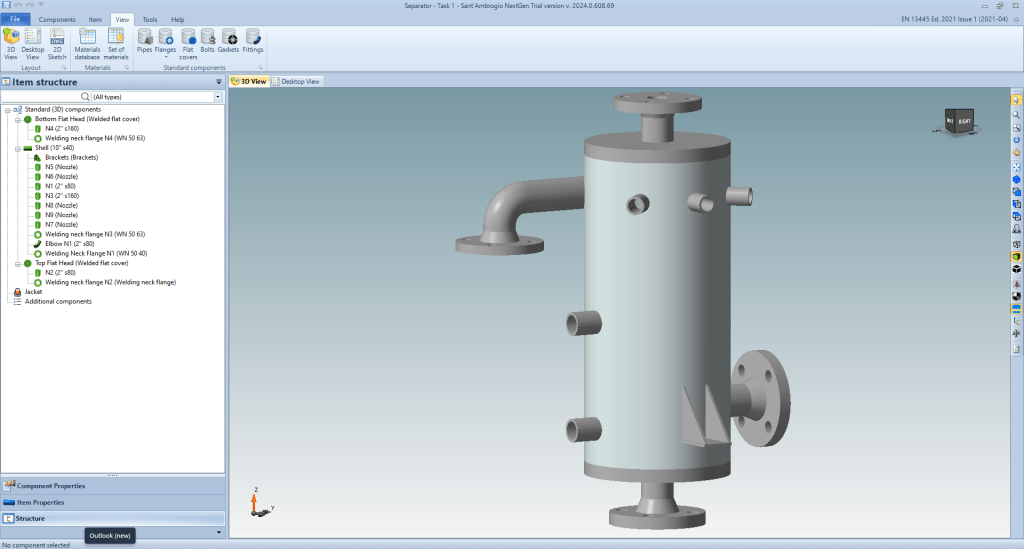Select Elbow N1 (2" s80) in tree

coord(70,243)
